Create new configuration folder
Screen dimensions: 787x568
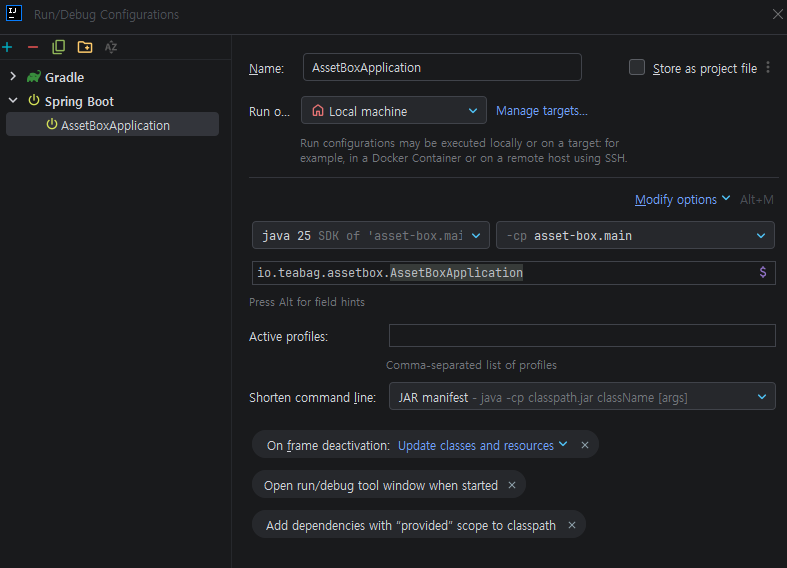pos(85,47)
